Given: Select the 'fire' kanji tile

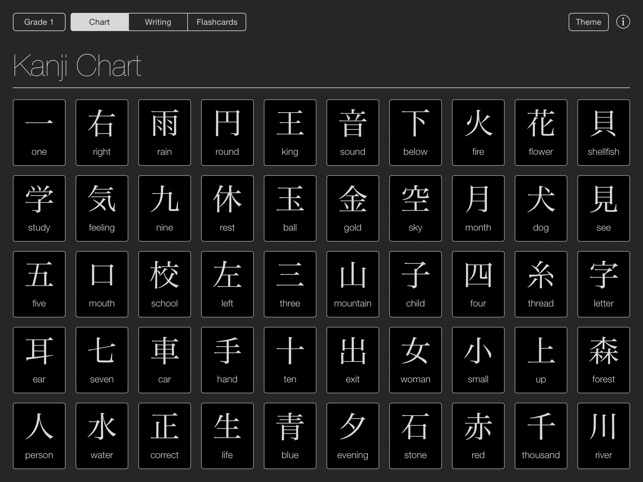Looking at the screenshot, I should pyautogui.click(x=478, y=132).
